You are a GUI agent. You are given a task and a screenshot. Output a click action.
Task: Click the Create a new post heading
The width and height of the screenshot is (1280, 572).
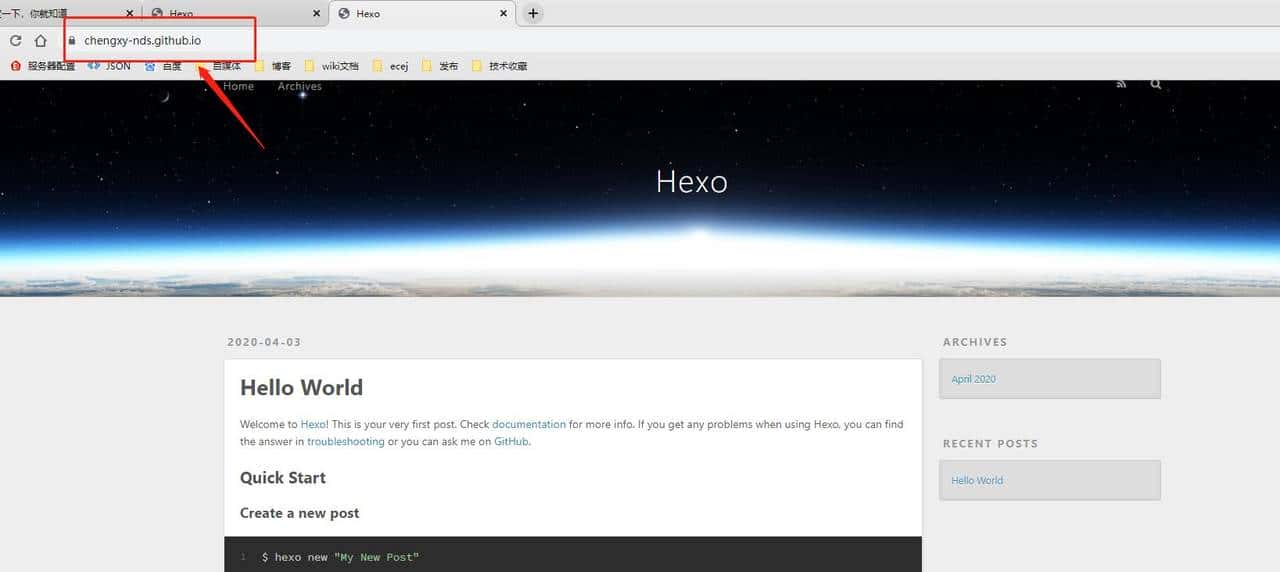(299, 513)
